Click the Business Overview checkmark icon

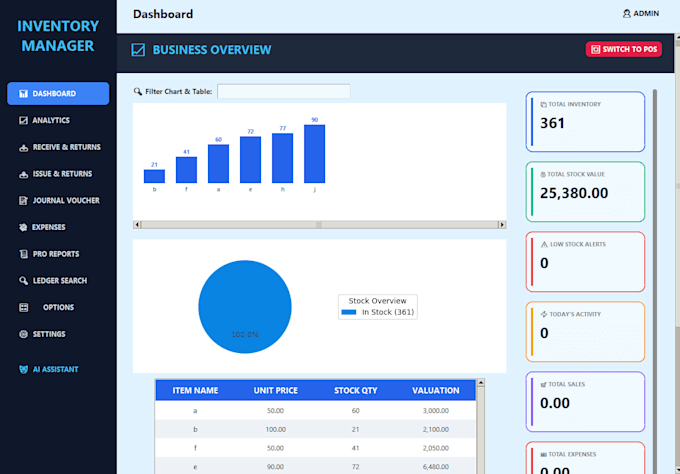point(138,50)
